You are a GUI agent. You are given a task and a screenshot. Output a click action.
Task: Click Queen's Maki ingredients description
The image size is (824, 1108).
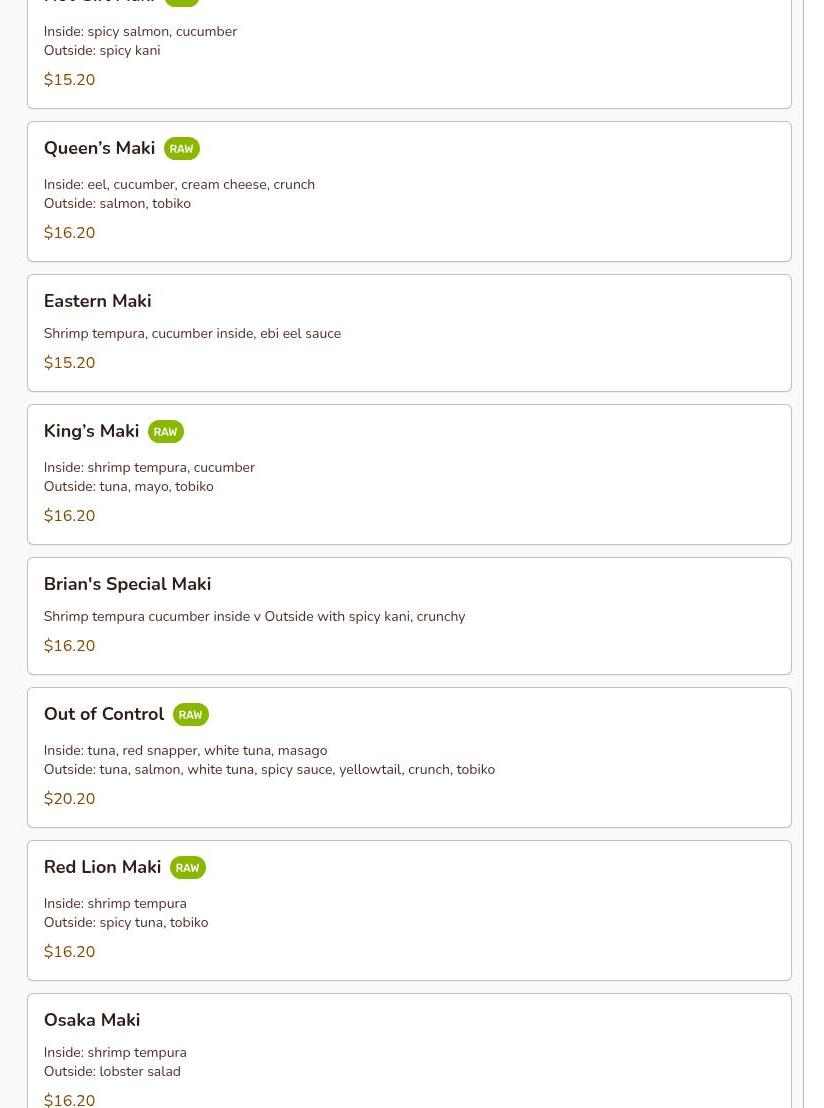179,185
